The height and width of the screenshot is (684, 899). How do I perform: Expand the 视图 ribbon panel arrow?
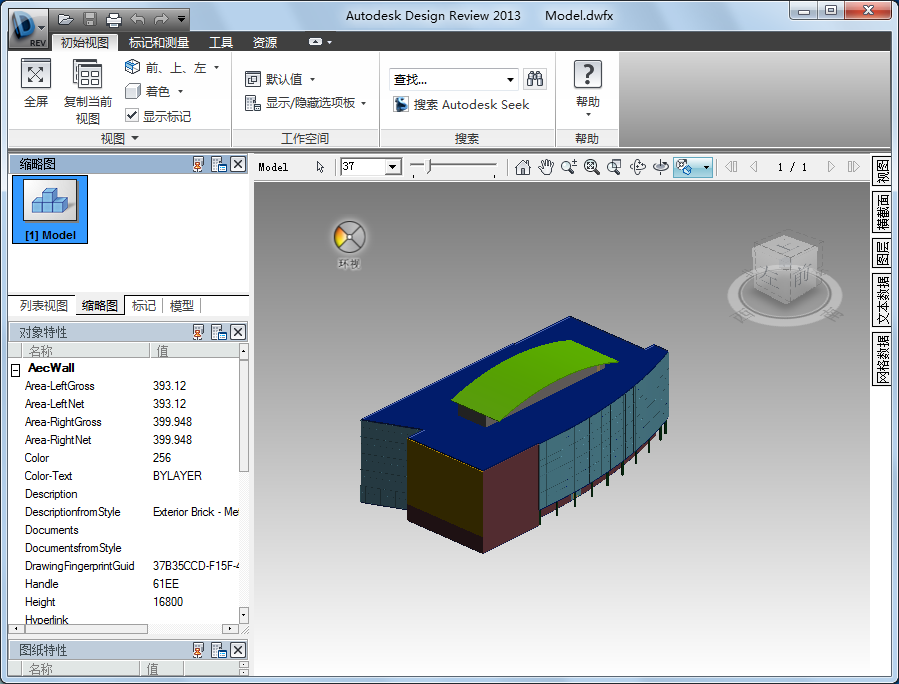[x=135, y=138]
